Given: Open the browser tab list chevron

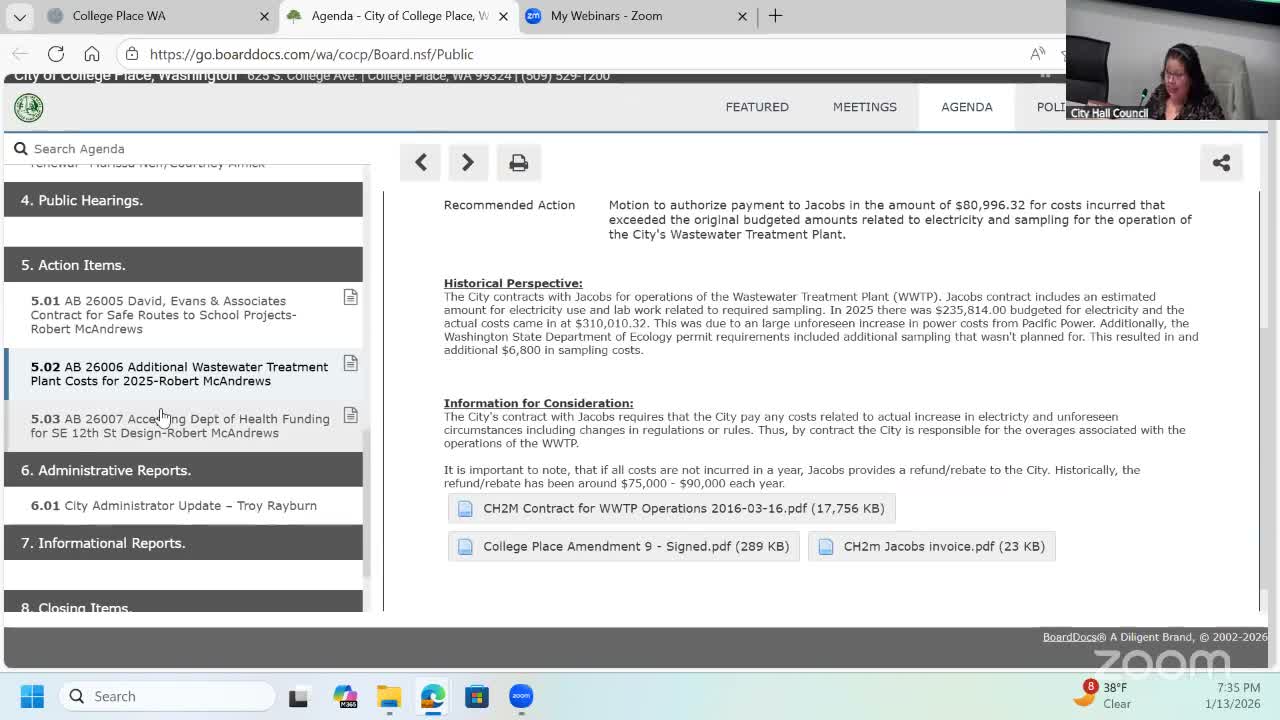Looking at the screenshot, I should pos(20,16).
